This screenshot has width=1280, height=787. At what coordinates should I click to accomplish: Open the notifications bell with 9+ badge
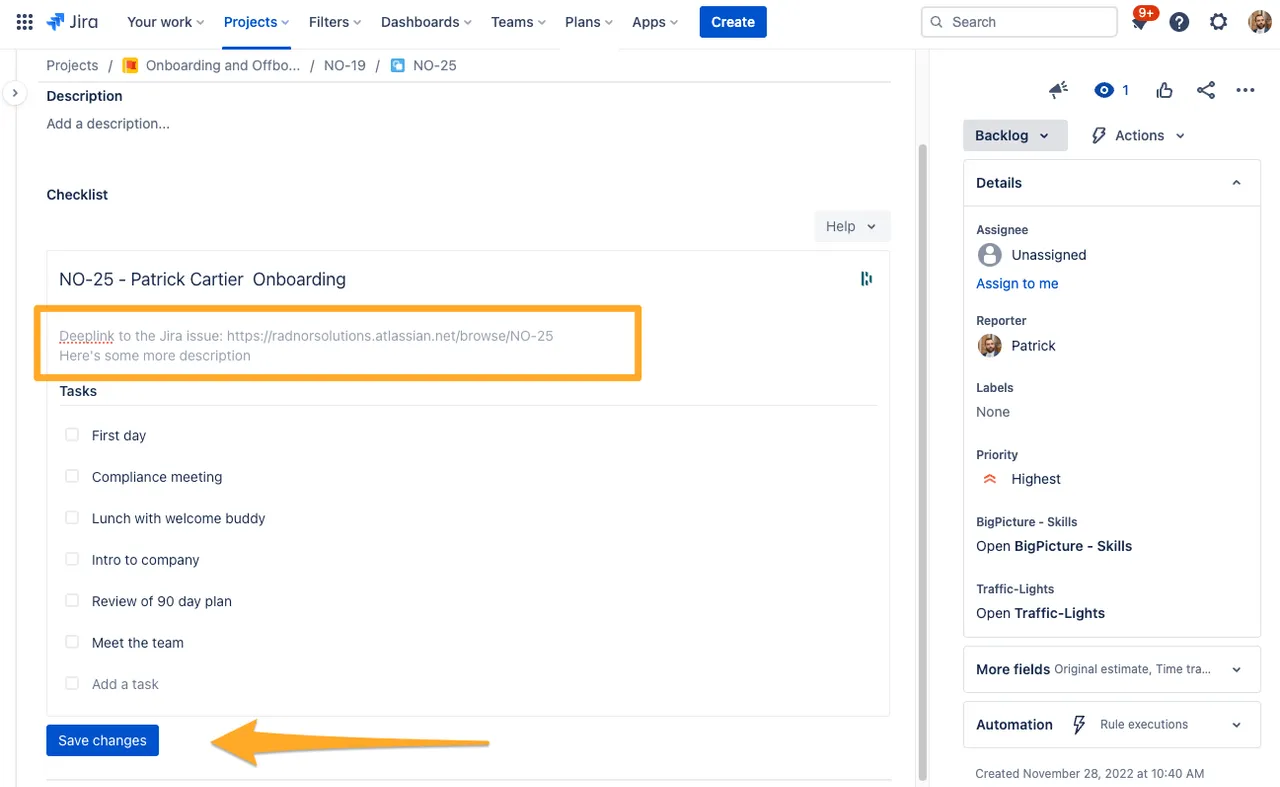pos(1140,22)
